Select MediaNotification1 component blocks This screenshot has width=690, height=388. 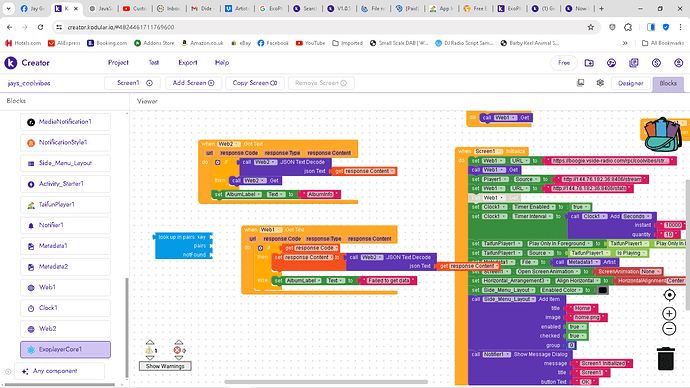click(65, 122)
